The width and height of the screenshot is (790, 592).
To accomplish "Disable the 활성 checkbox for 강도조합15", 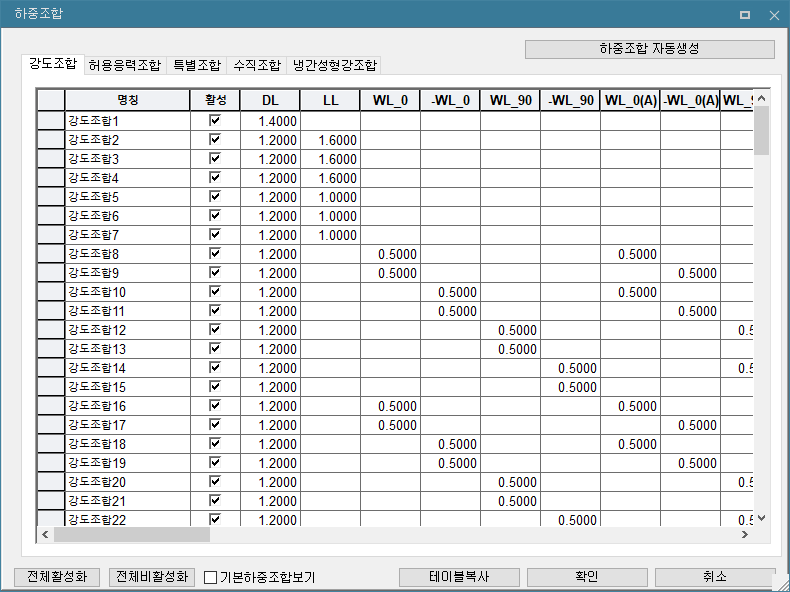I will coord(215,387).
